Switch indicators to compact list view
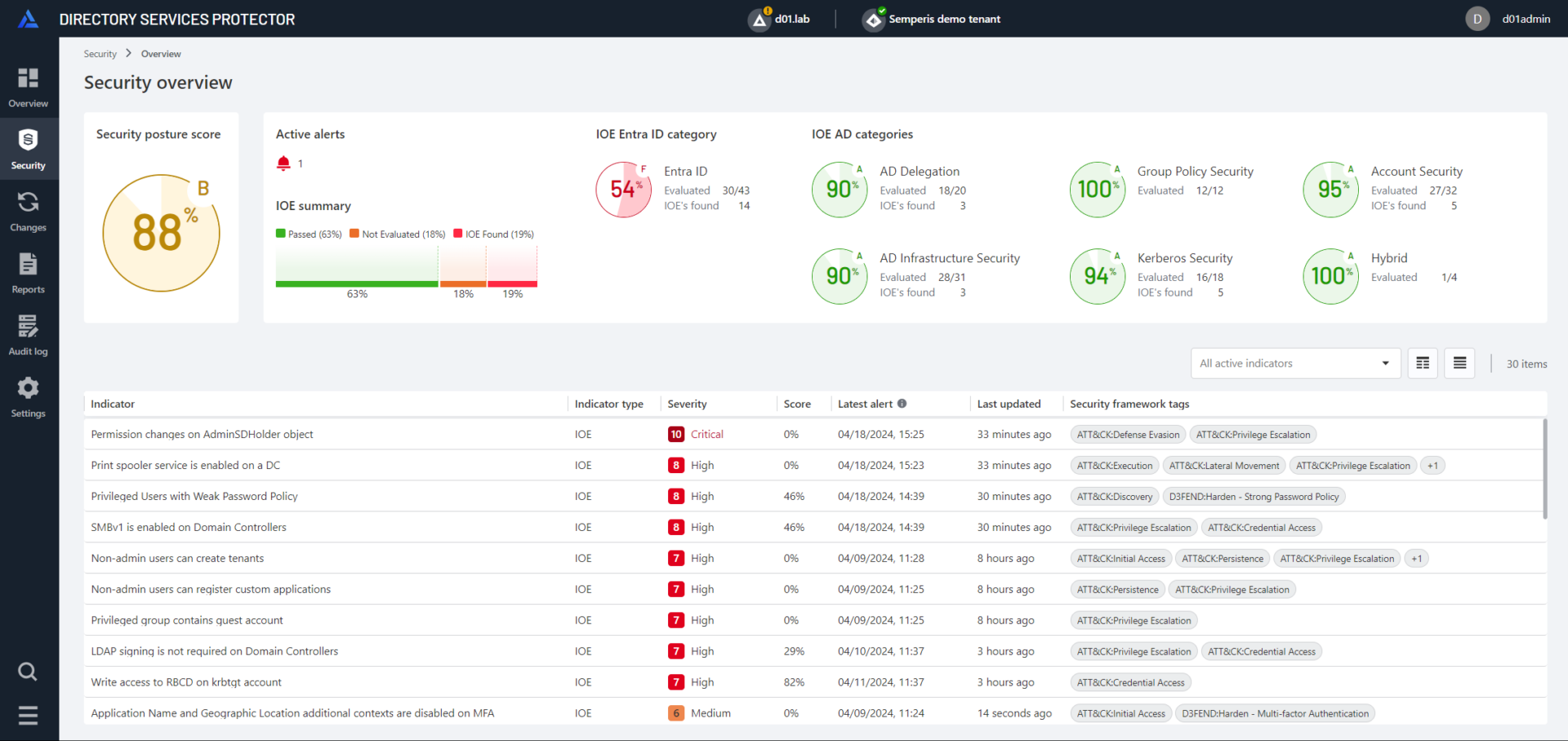This screenshot has width=1568, height=741. tap(1459, 363)
